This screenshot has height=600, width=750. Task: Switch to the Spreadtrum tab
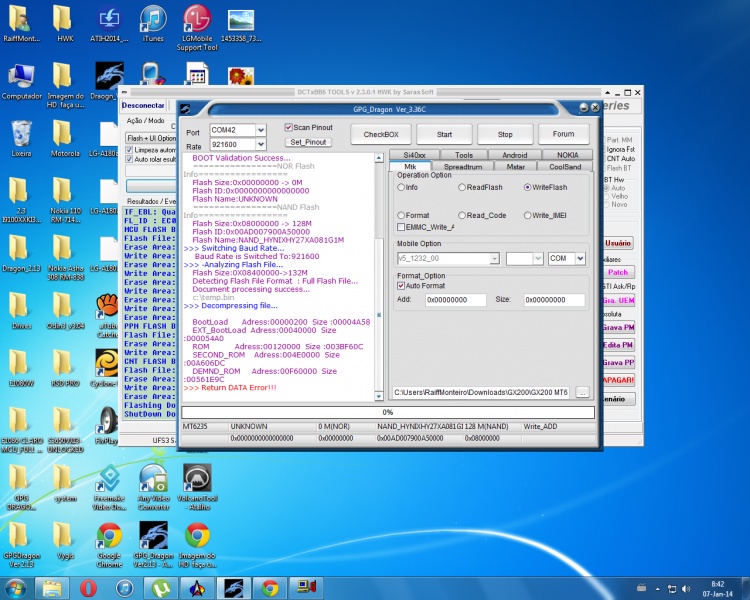click(x=463, y=167)
